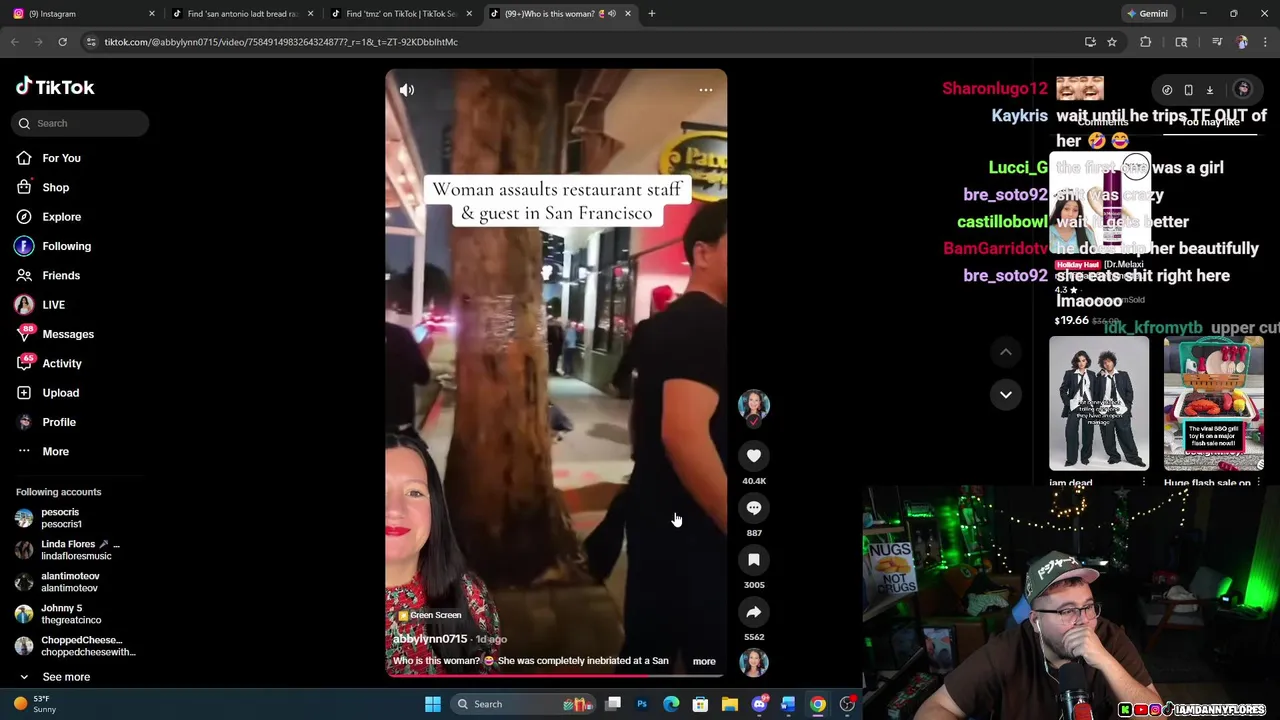Open the More menu in sidebar

tap(55, 451)
